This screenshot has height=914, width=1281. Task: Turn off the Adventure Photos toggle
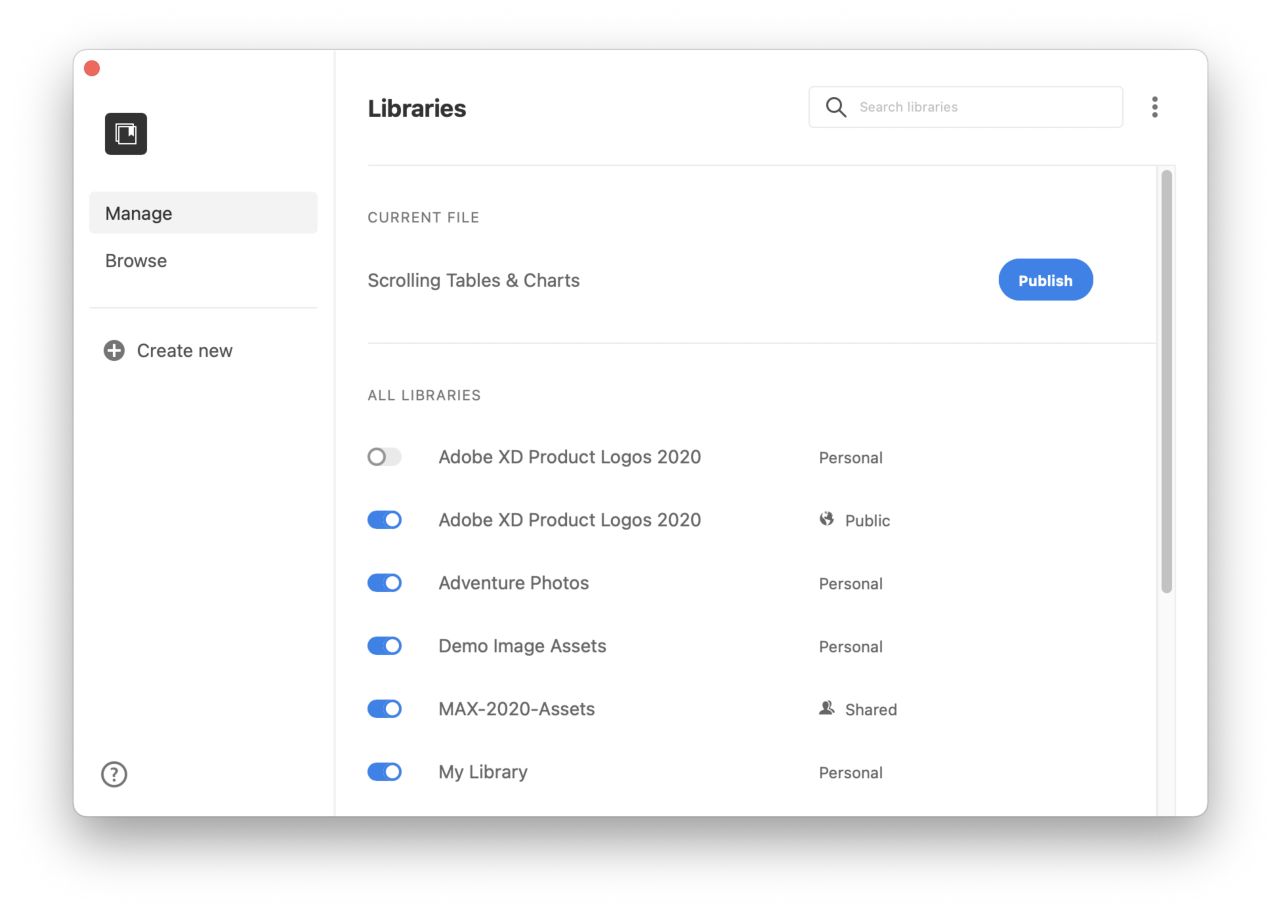point(385,583)
